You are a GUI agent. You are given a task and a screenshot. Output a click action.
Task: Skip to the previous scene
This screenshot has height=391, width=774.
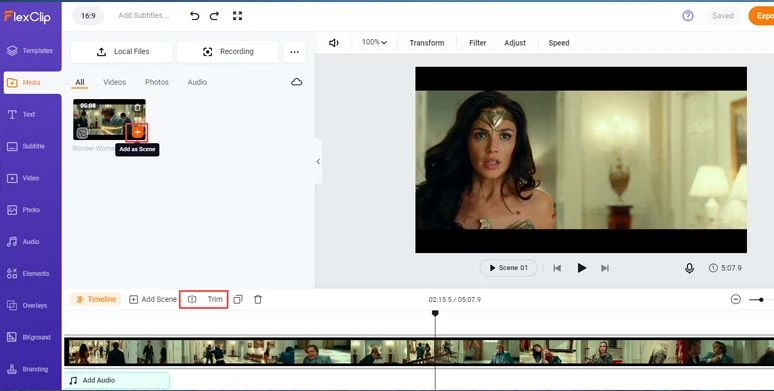point(557,268)
